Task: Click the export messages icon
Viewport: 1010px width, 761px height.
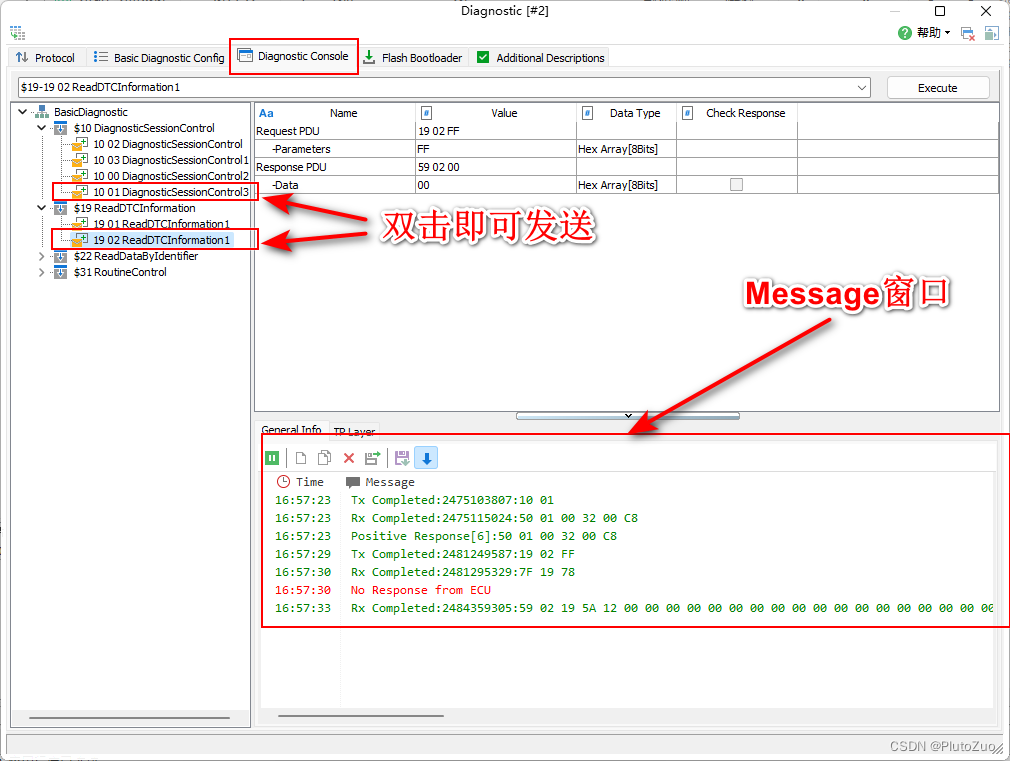Action: coord(372,458)
